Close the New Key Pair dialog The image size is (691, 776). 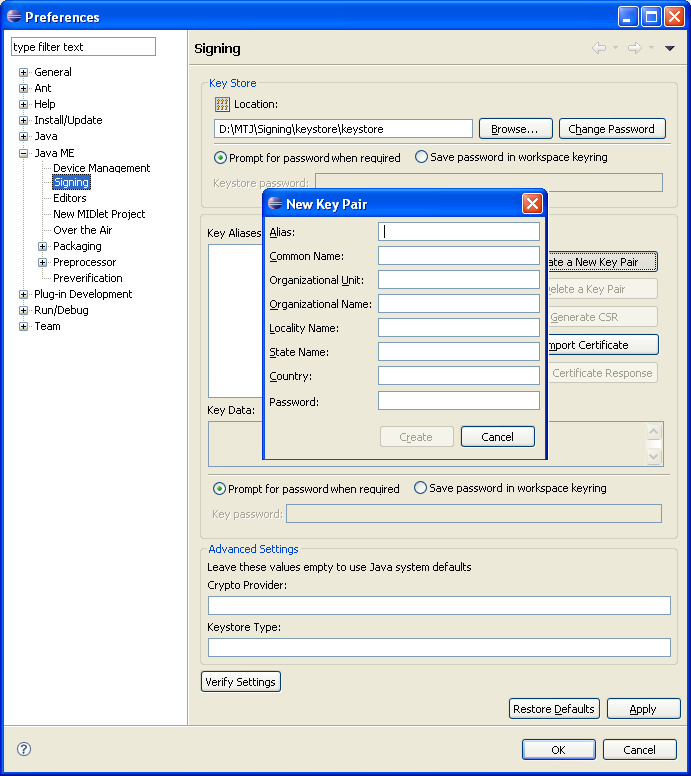coord(532,204)
